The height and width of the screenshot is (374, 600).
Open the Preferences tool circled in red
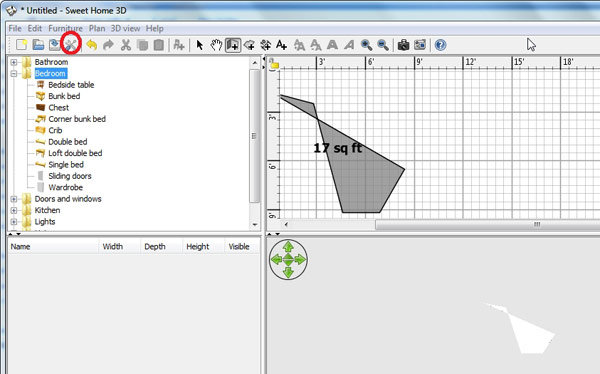point(71,45)
